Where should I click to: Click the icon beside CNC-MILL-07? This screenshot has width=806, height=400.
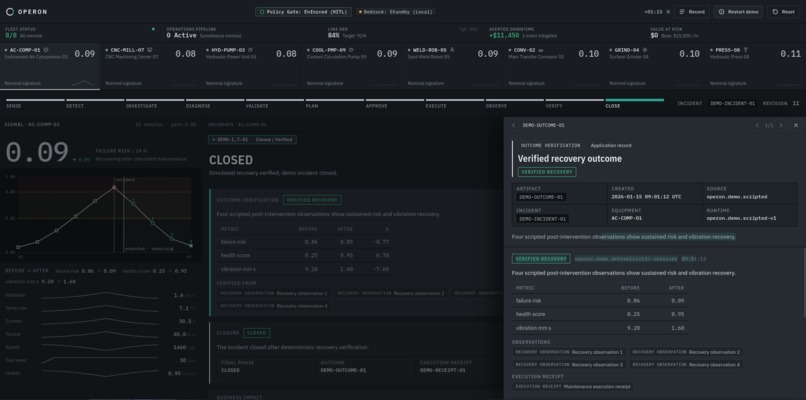coord(150,50)
